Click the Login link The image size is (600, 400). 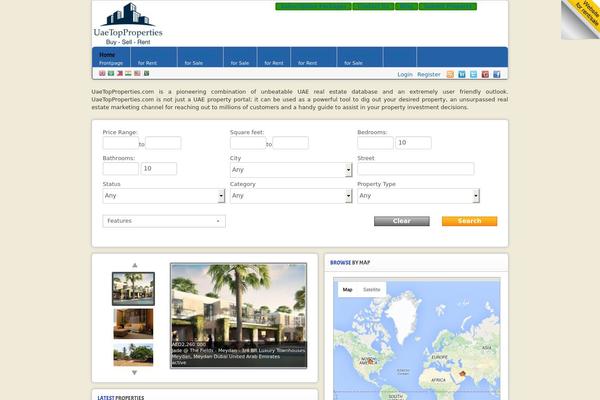click(x=405, y=74)
